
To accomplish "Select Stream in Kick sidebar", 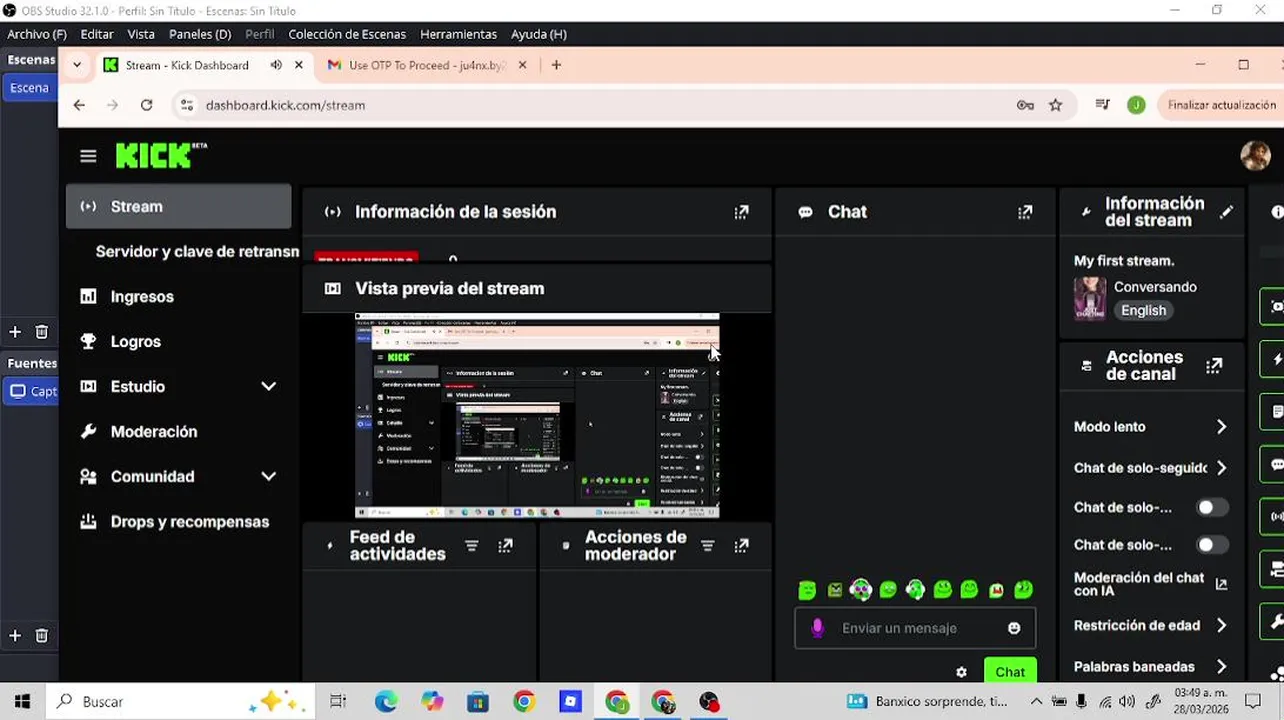I will click(179, 207).
